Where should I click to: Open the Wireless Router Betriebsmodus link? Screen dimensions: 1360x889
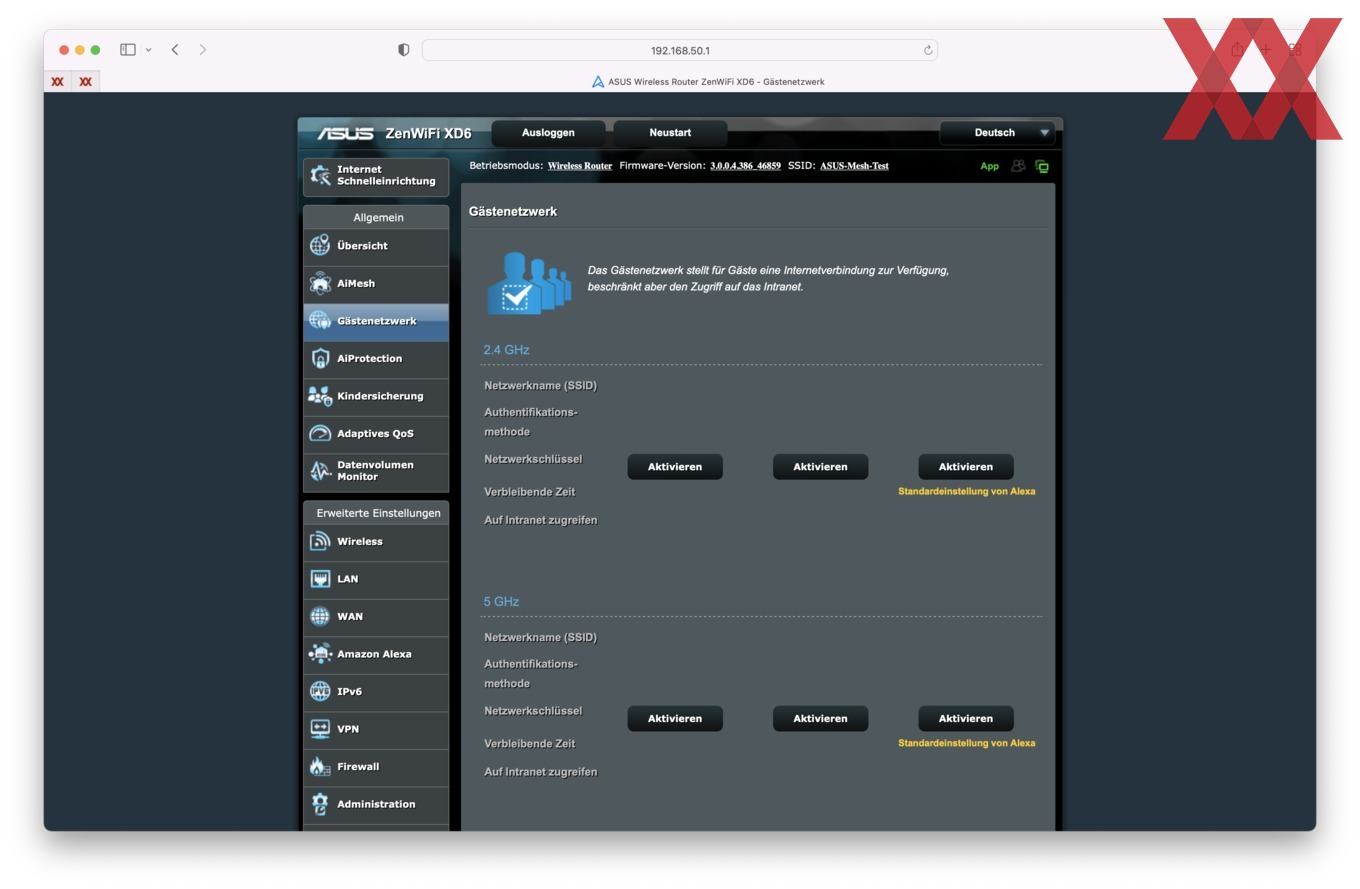(580, 166)
